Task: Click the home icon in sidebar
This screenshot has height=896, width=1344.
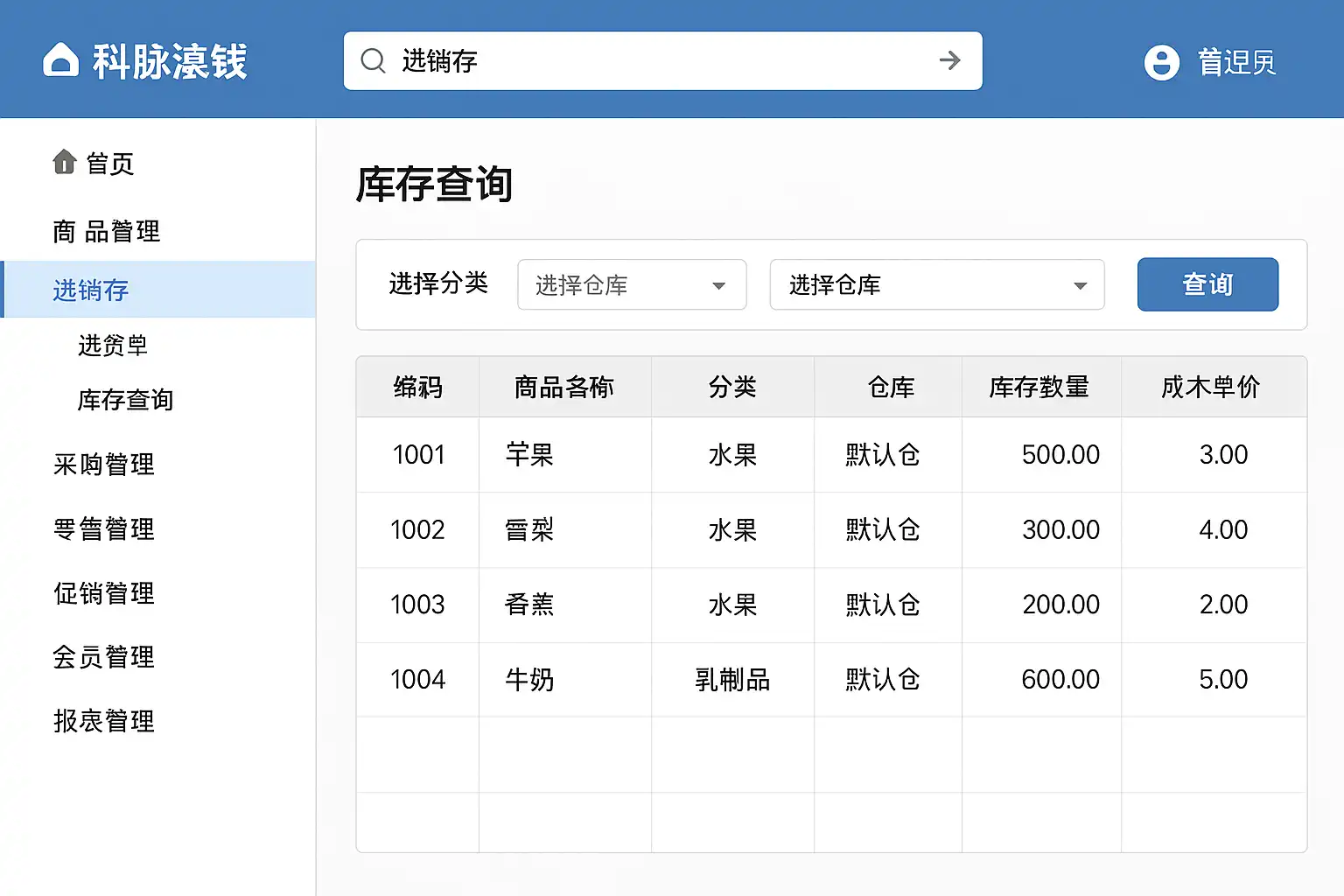Action: tap(65, 163)
